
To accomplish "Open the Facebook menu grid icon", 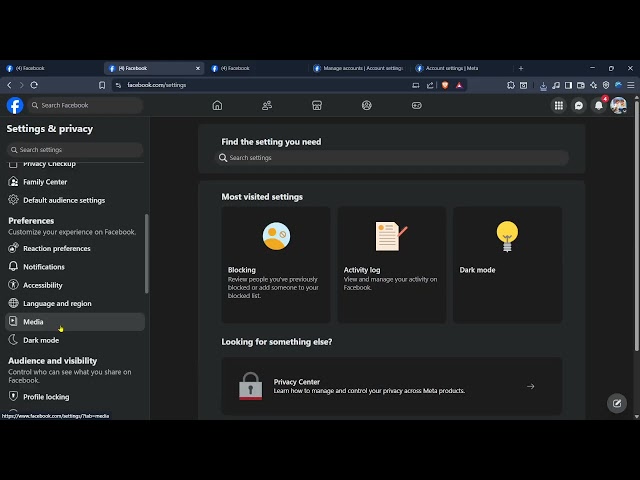I will coord(559,105).
